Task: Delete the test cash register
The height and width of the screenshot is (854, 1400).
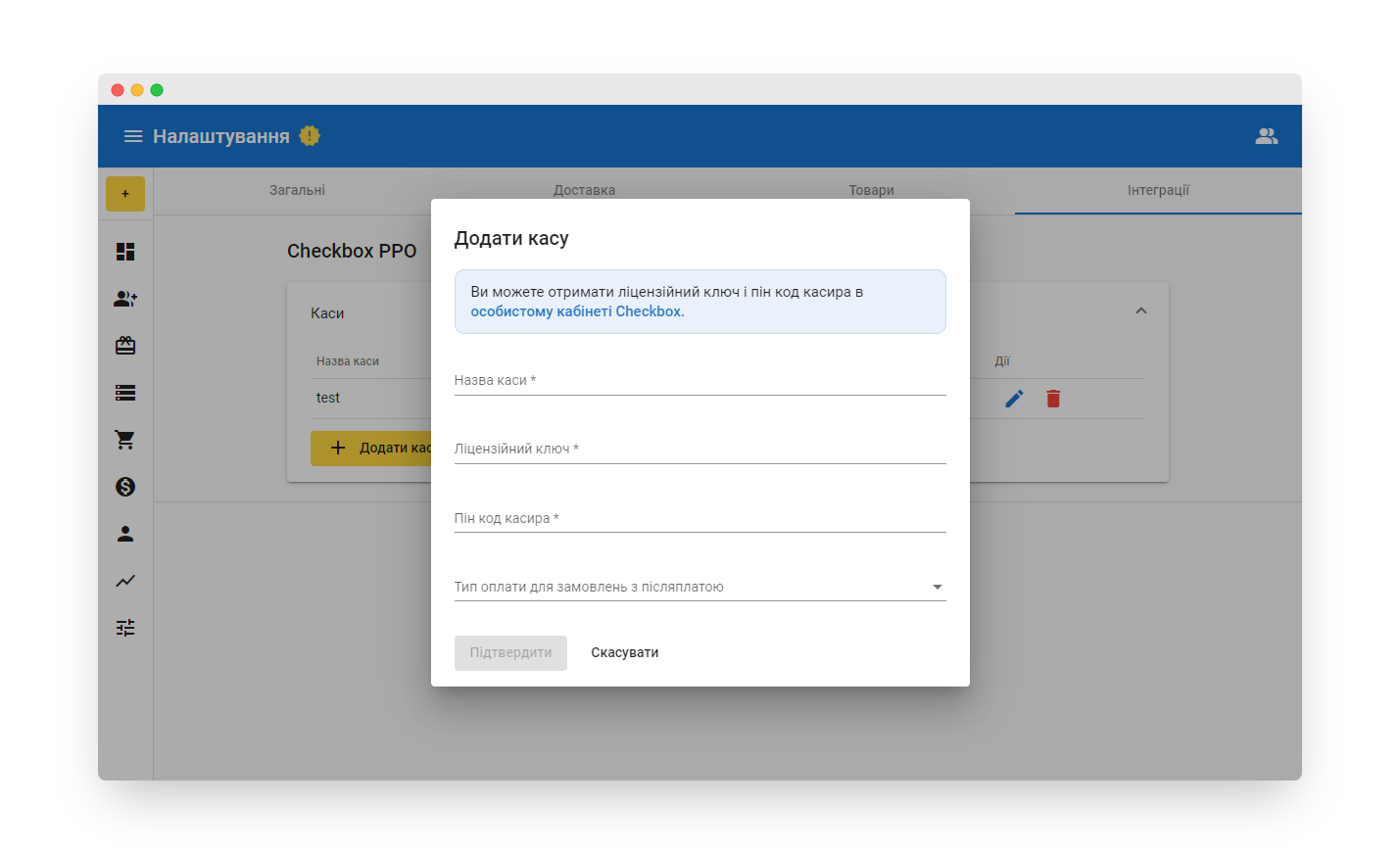Action: pos(1053,399)
